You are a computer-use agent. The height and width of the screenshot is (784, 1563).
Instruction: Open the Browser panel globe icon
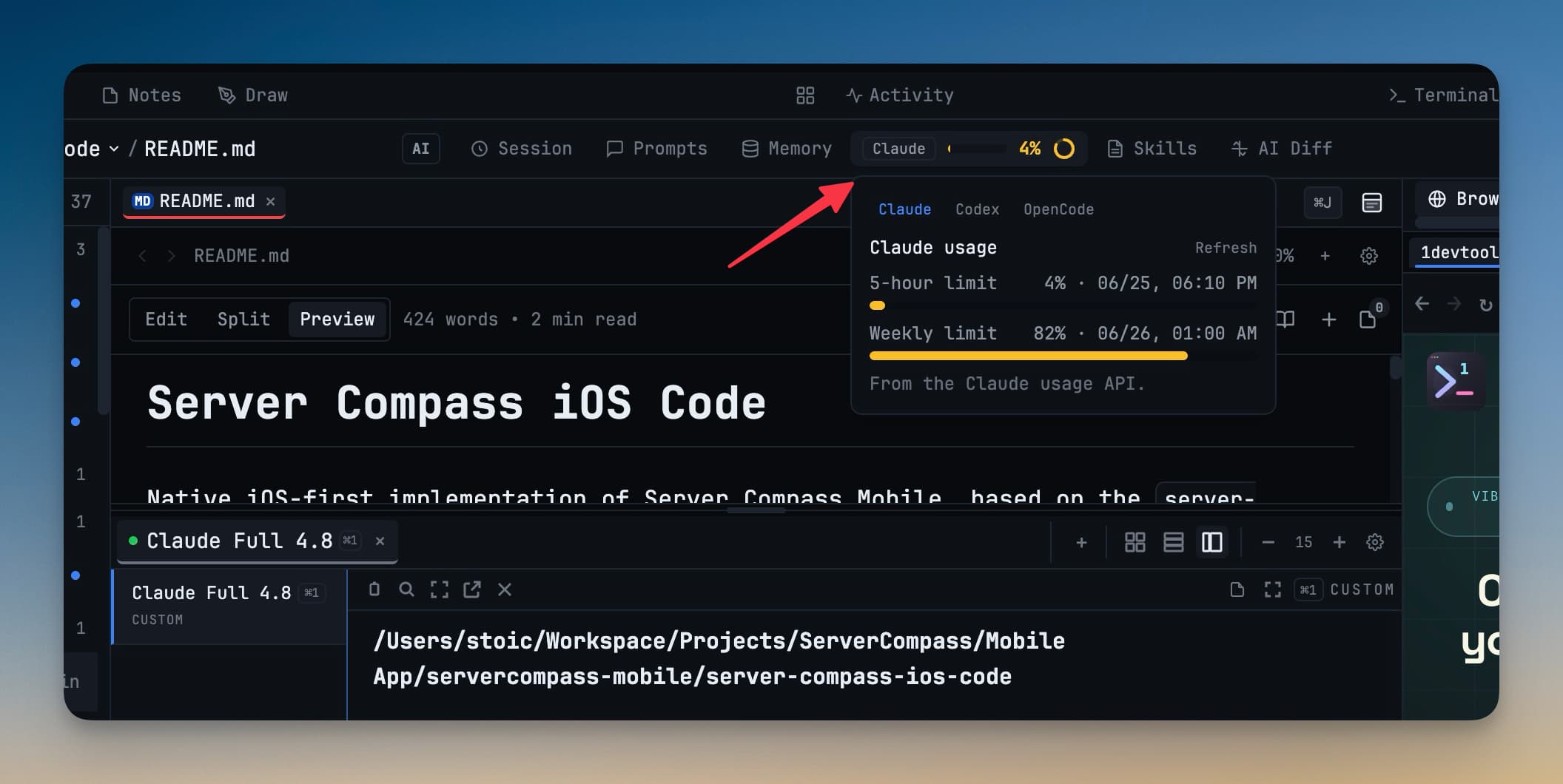[x=1436, y=199]
